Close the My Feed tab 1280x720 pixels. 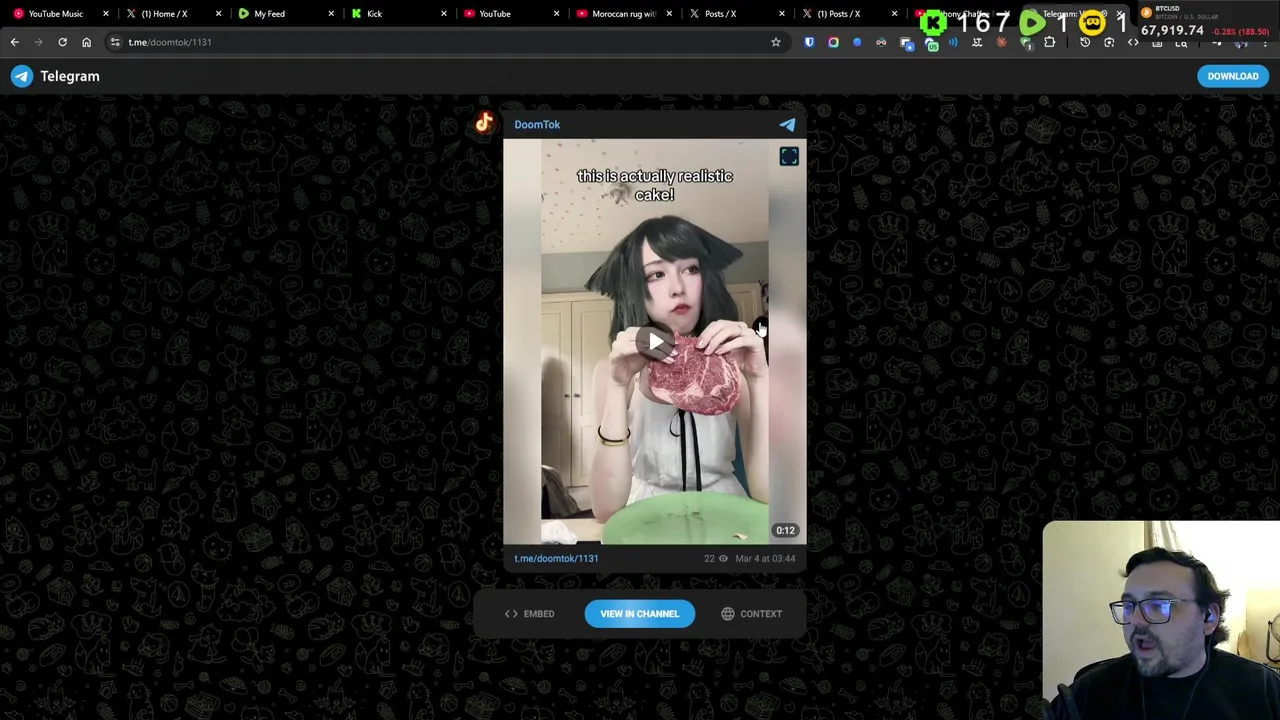tap(331, 14)
